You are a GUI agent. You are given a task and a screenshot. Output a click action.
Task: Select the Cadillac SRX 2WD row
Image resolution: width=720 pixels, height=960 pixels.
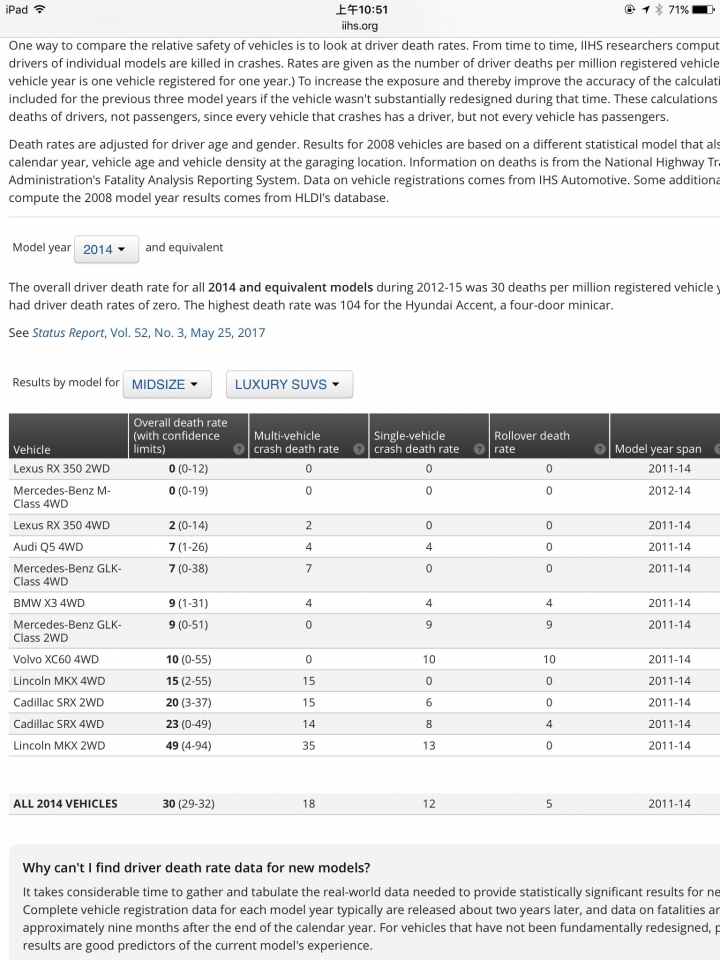pyautogui.click(x=364, y=702)
